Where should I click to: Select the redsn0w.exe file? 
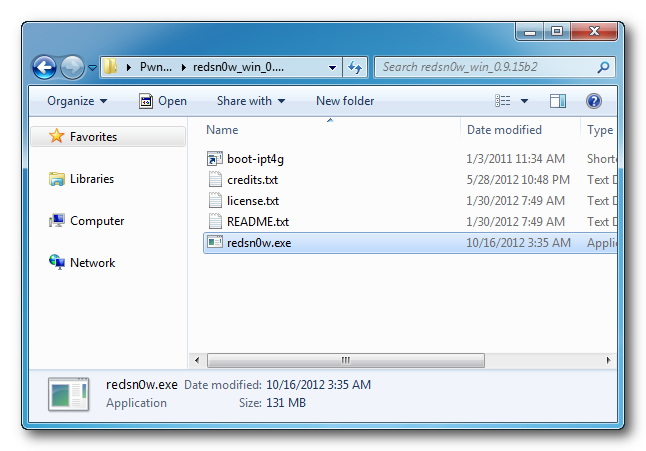pyautogui.click(x=258, y=243)
